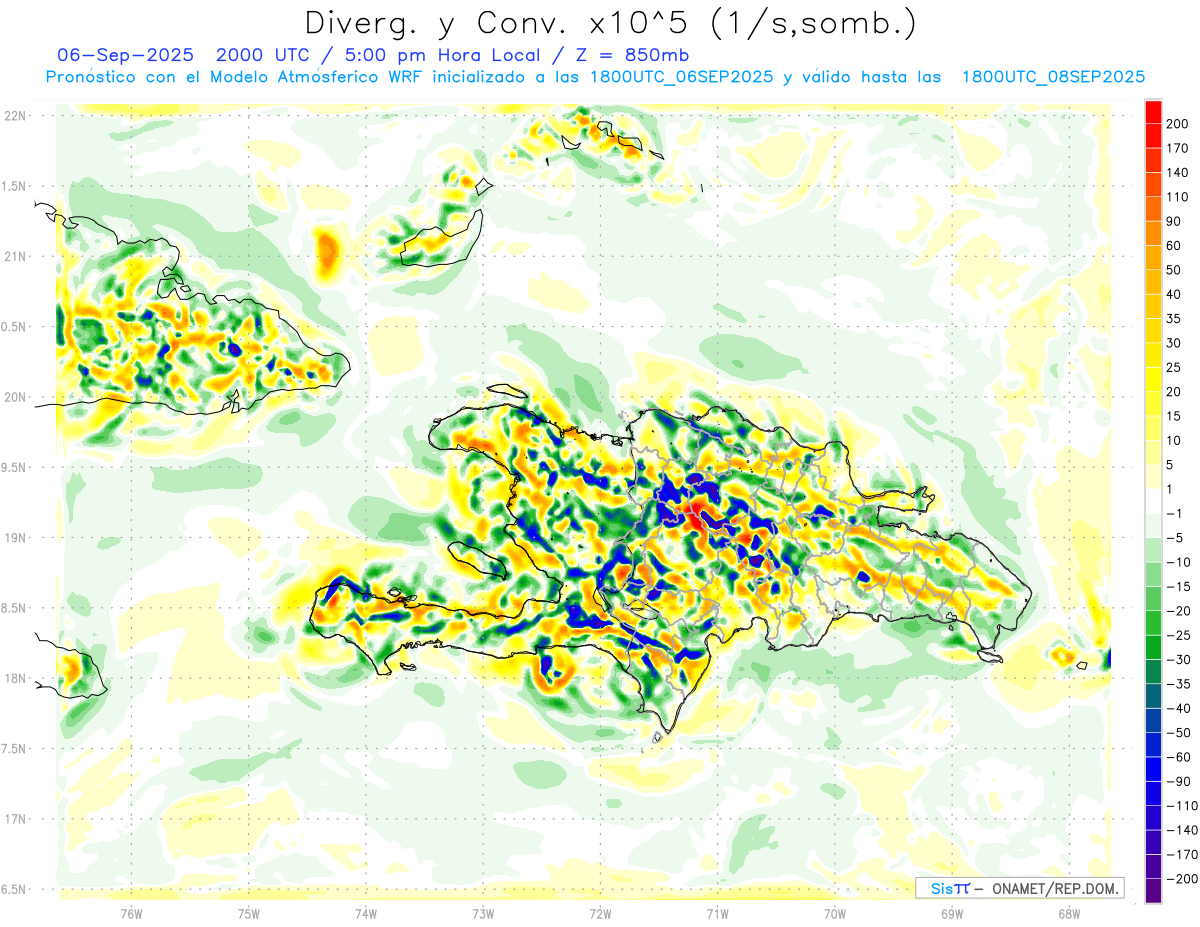The width and height of the screenshot is (1200, 927).
Task: Click the white colorbar segment between 1 and -1
Action: click(1154, 501)
